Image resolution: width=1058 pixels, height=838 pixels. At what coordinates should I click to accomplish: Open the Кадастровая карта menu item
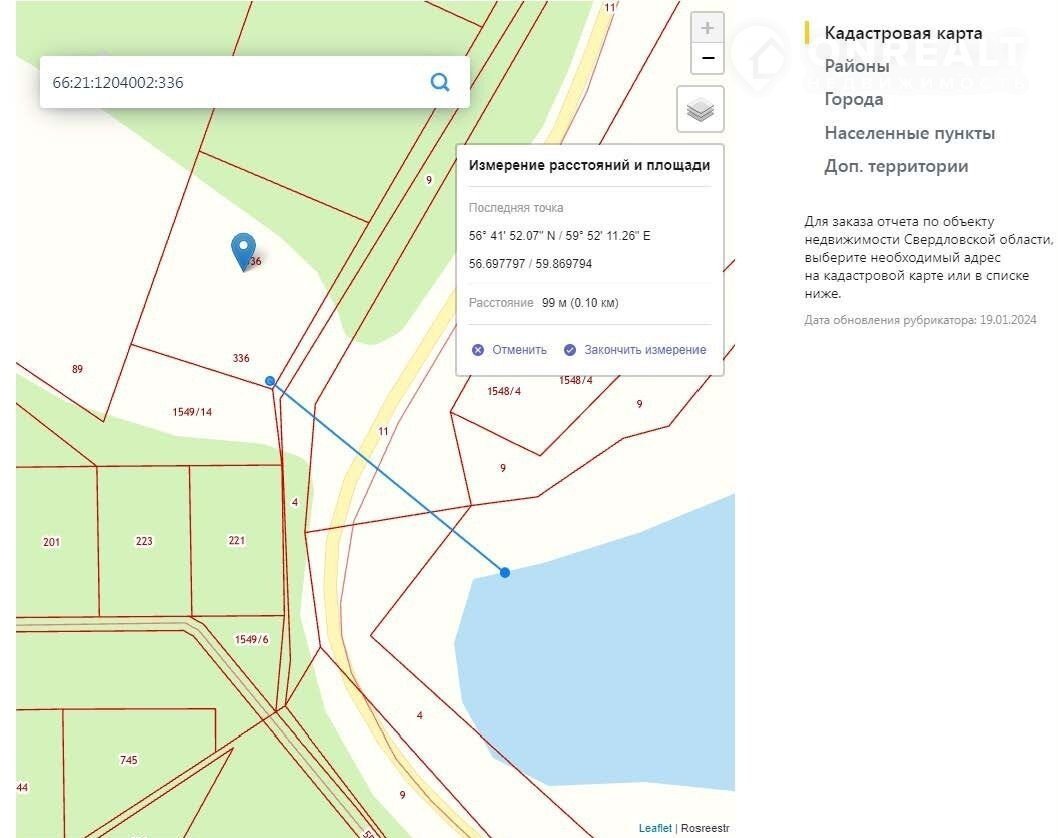[902, 33]
